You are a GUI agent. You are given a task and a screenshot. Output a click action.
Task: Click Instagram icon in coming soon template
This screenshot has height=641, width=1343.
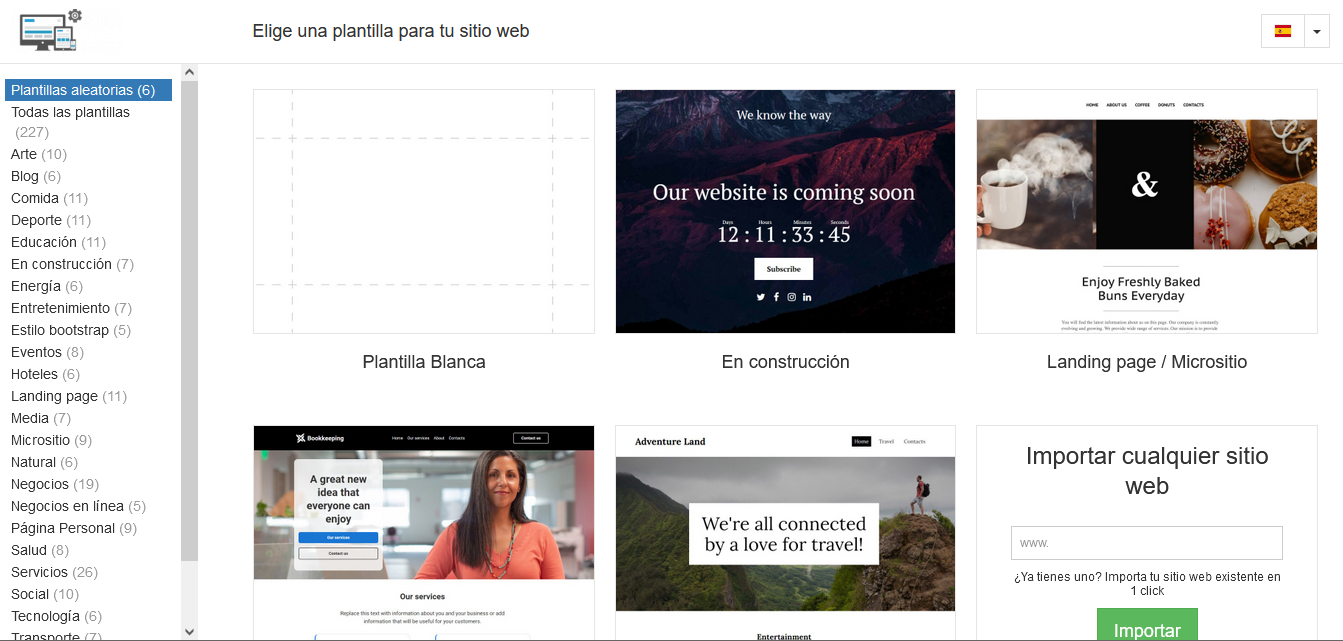pyautogui.click(x=791, y=297)
